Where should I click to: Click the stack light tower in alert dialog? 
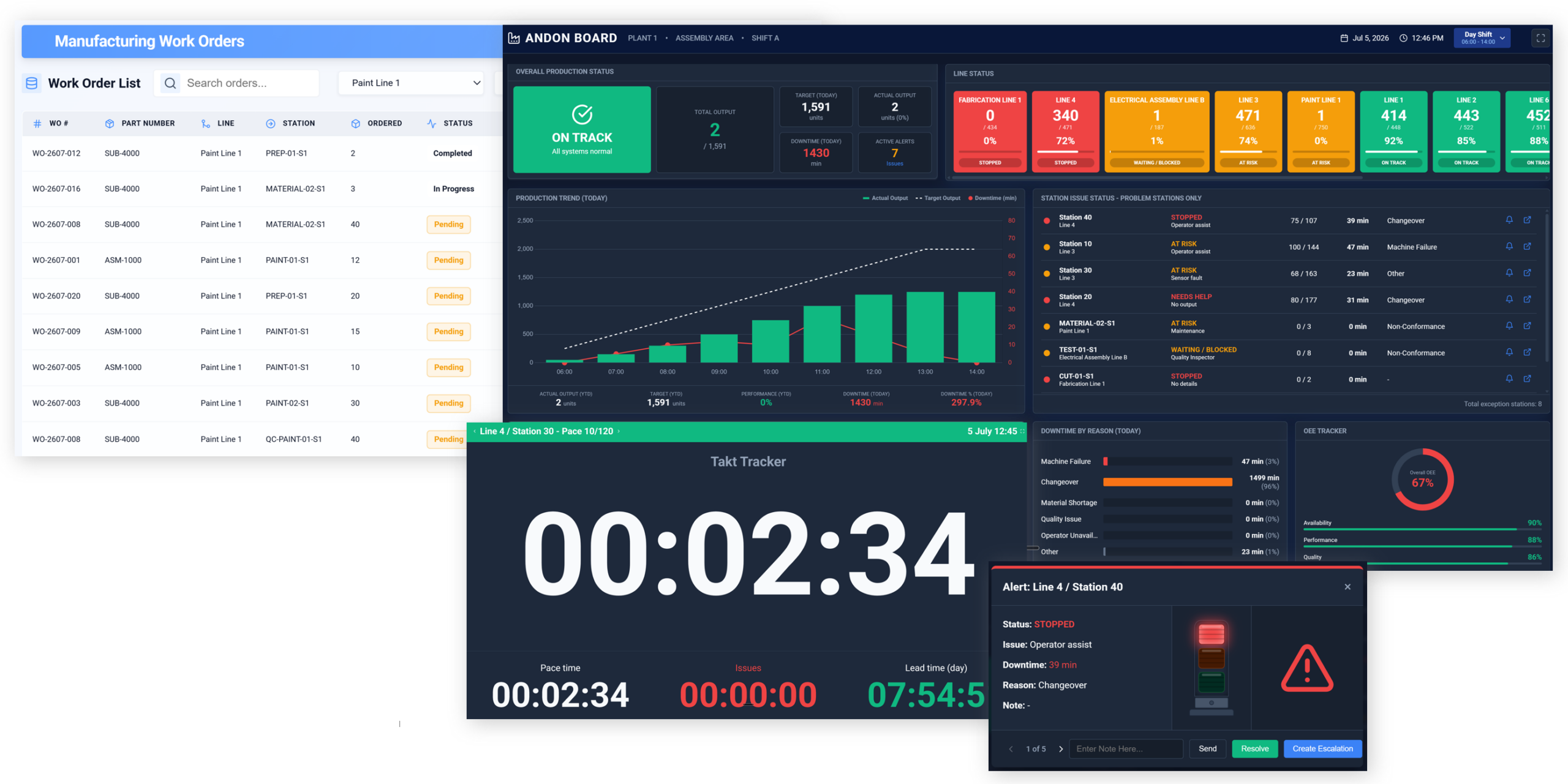pyautogui.click(x=1211, y=668)
